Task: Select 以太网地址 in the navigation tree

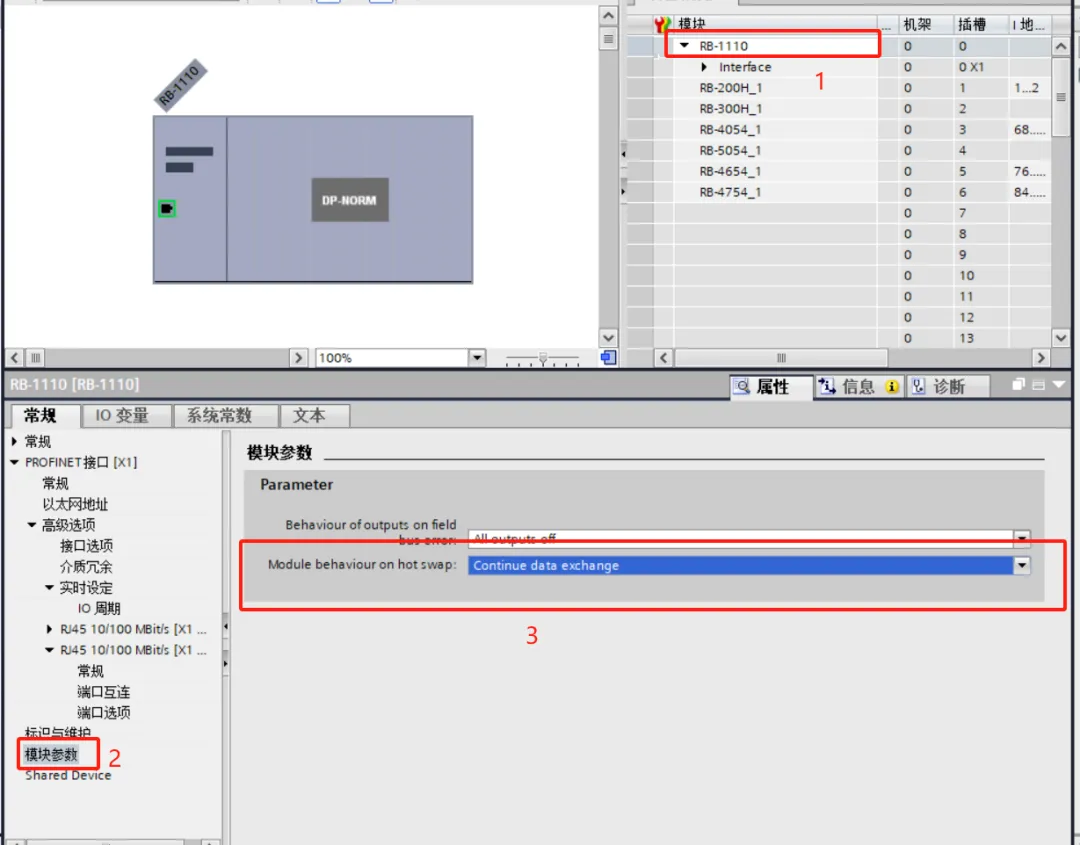Action: pos(75,505)
